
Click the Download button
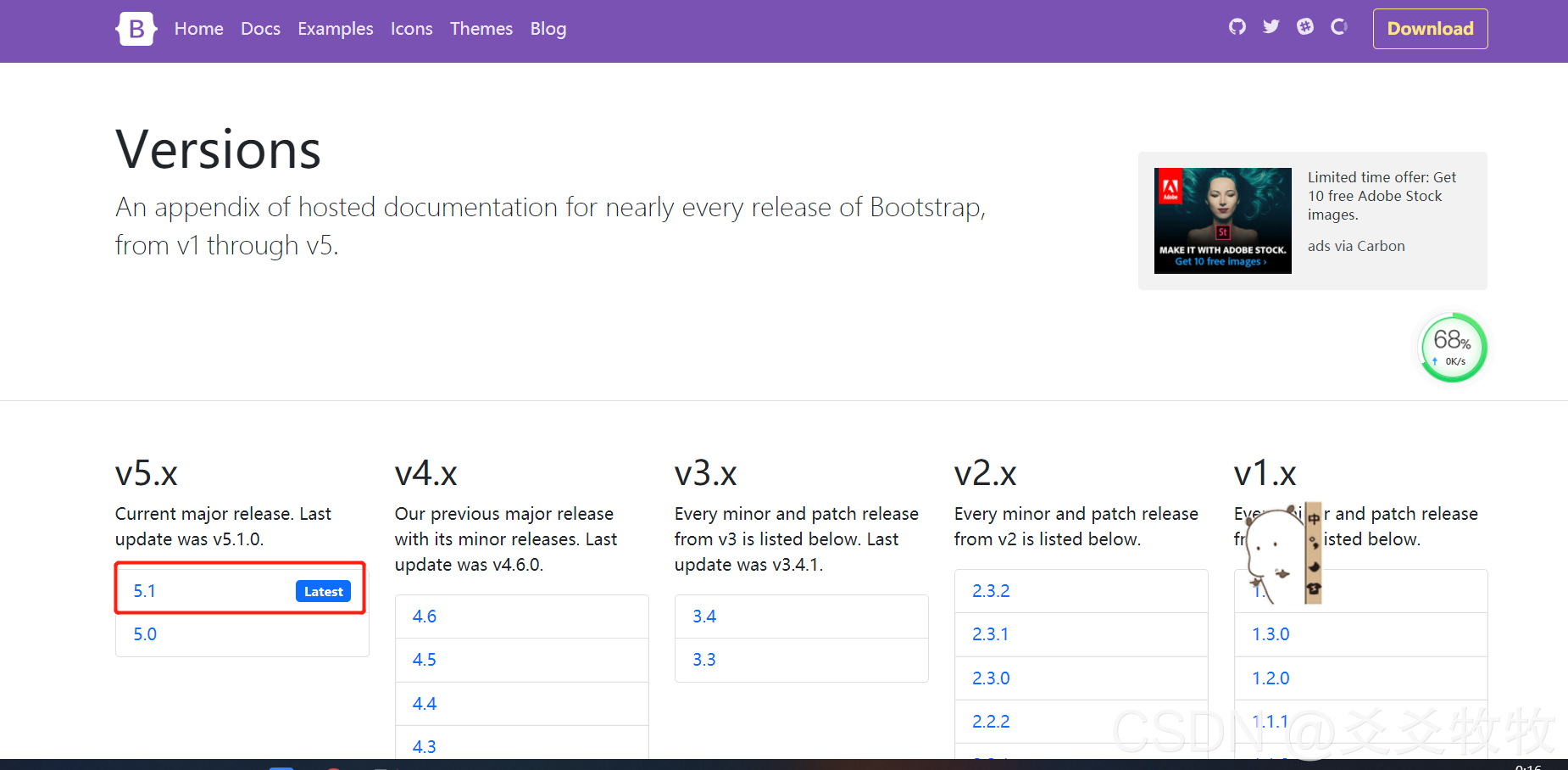(1431, 29)
